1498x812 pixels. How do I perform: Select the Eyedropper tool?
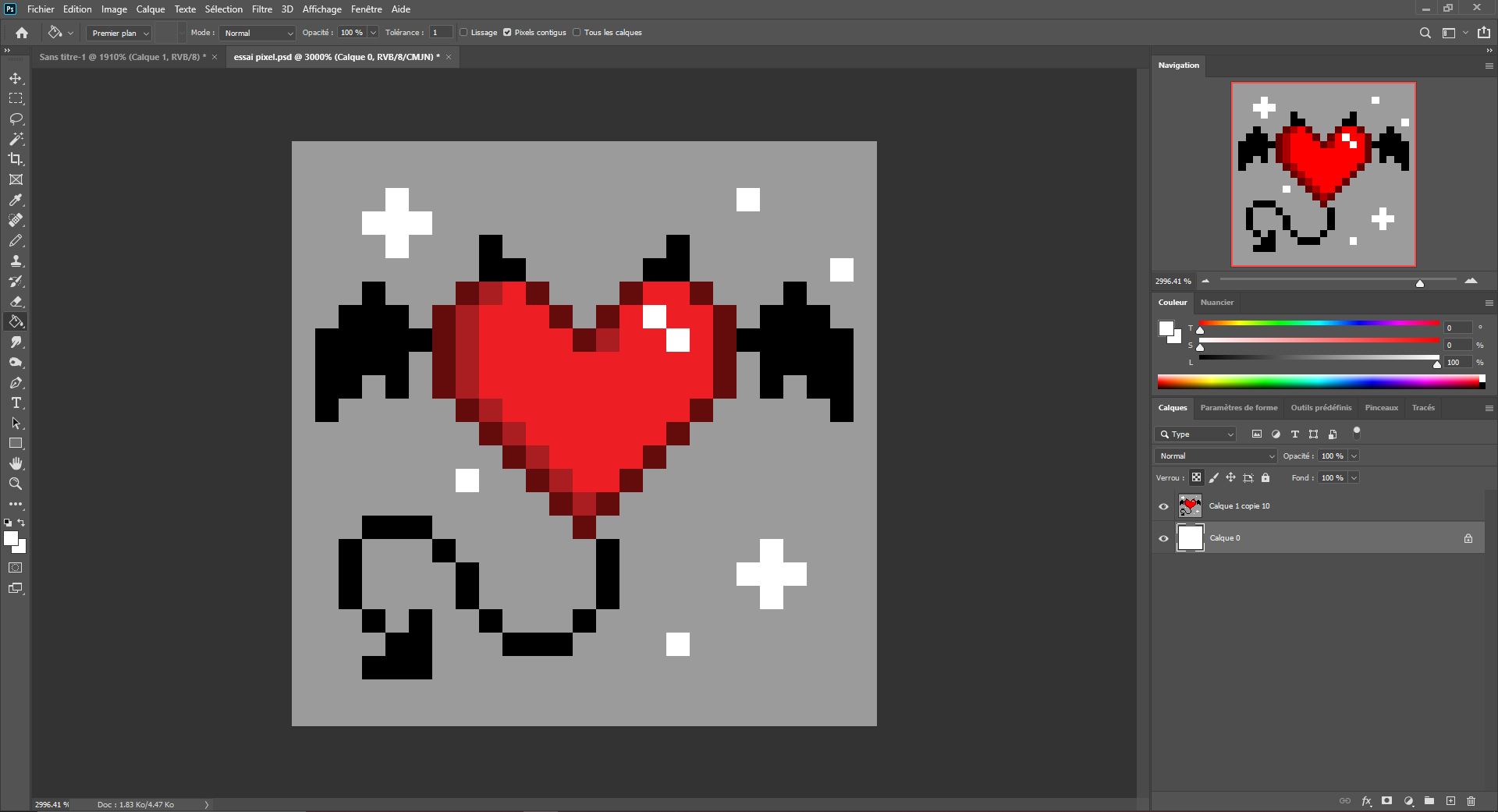coord(16,200)
